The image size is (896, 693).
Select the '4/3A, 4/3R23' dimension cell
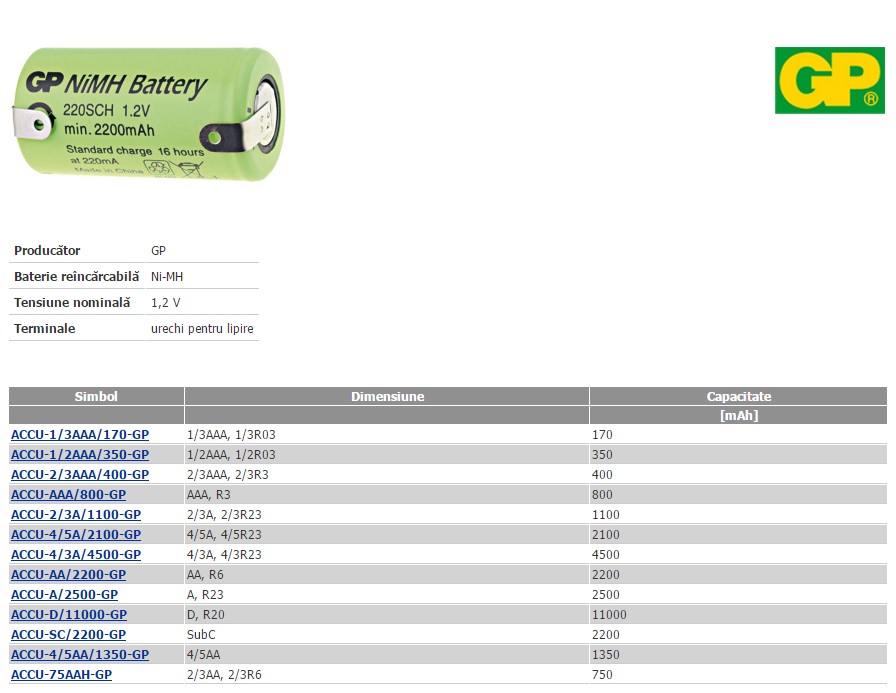[x=387, y=555]
